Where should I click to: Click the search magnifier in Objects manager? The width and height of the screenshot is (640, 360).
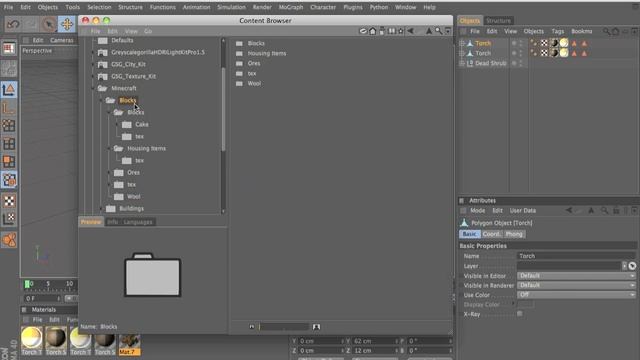(607, 31)
